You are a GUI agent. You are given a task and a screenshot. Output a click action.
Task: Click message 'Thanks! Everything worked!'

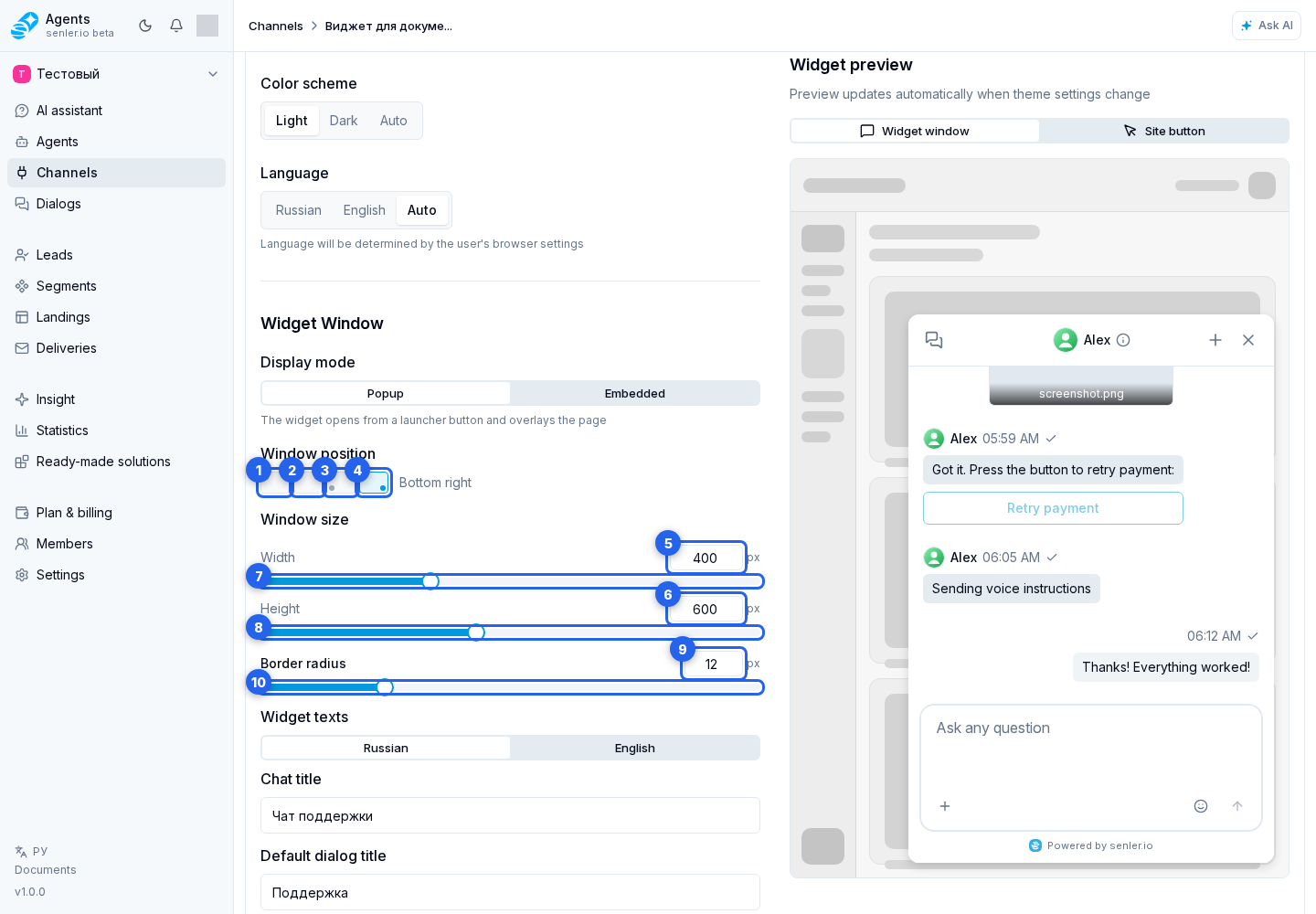[1166, 667]
